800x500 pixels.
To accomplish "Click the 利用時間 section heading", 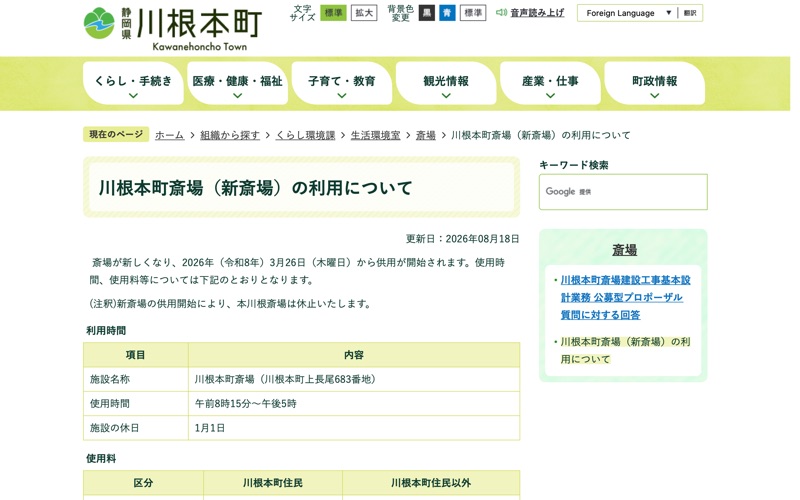I will [106, 331].
